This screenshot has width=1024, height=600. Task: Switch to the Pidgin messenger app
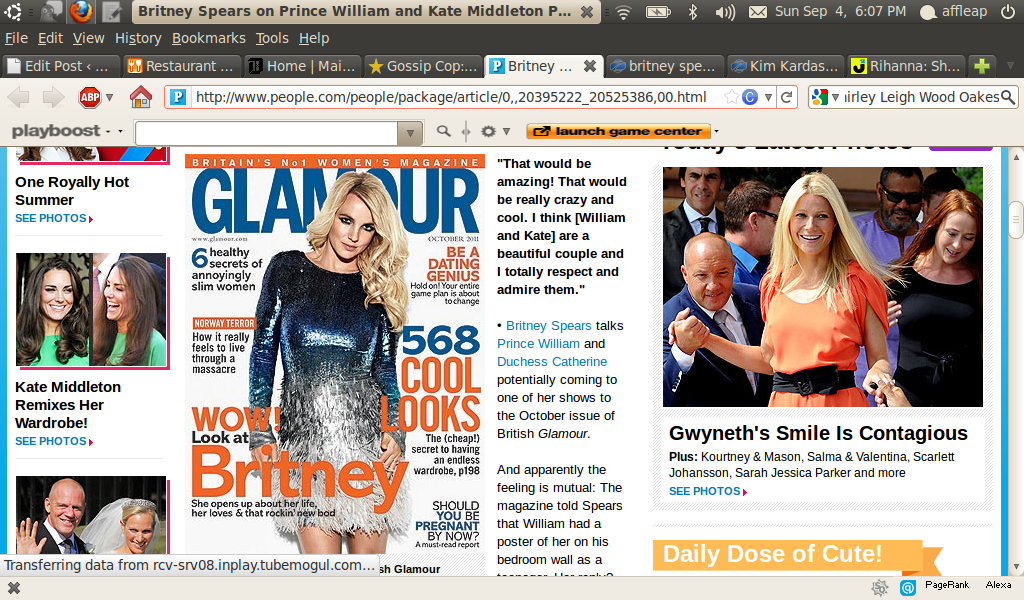(51, 11)
